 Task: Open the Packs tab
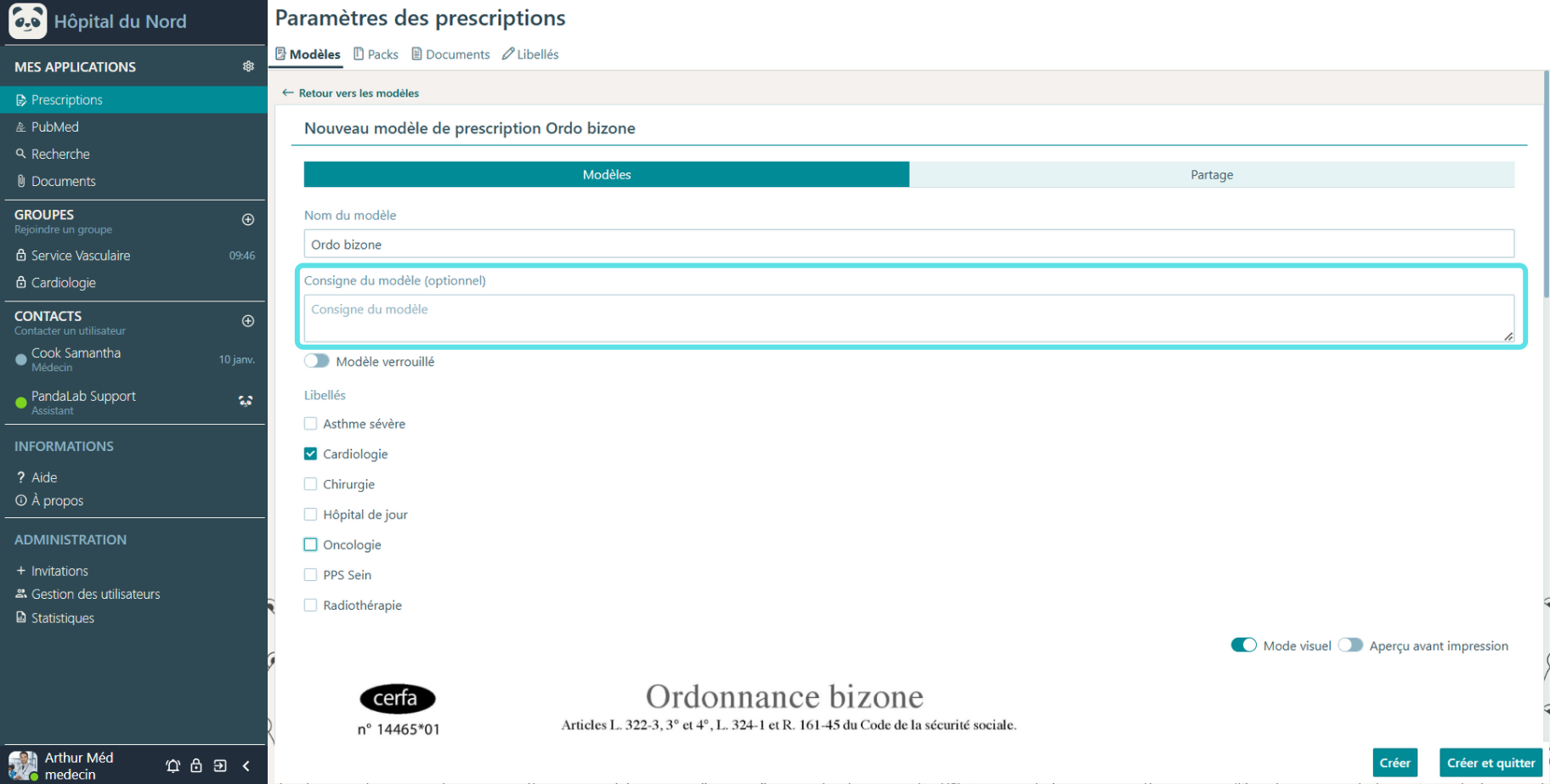click(376, 54)
